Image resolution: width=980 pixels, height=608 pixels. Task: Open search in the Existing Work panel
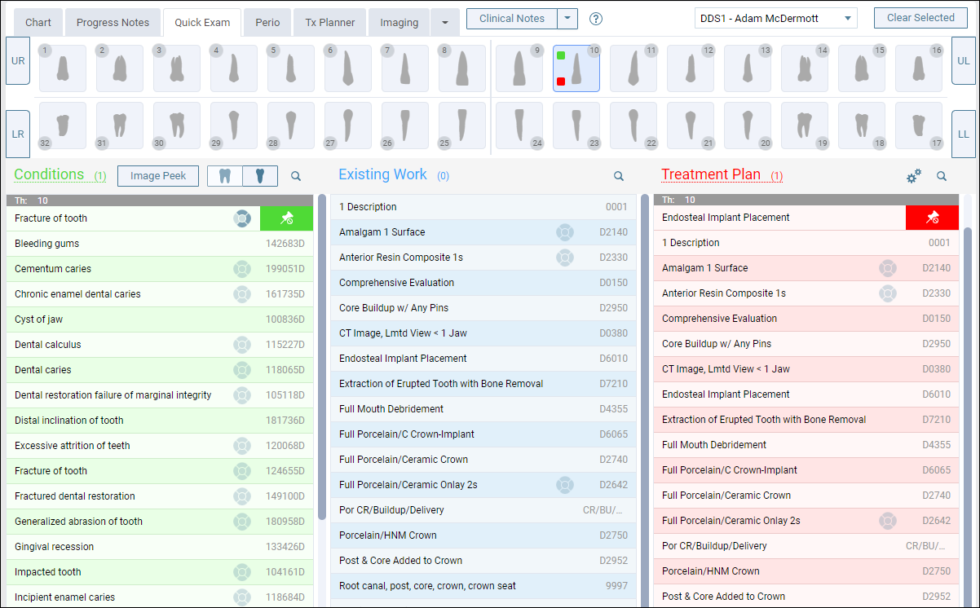(x=619, y=175)
